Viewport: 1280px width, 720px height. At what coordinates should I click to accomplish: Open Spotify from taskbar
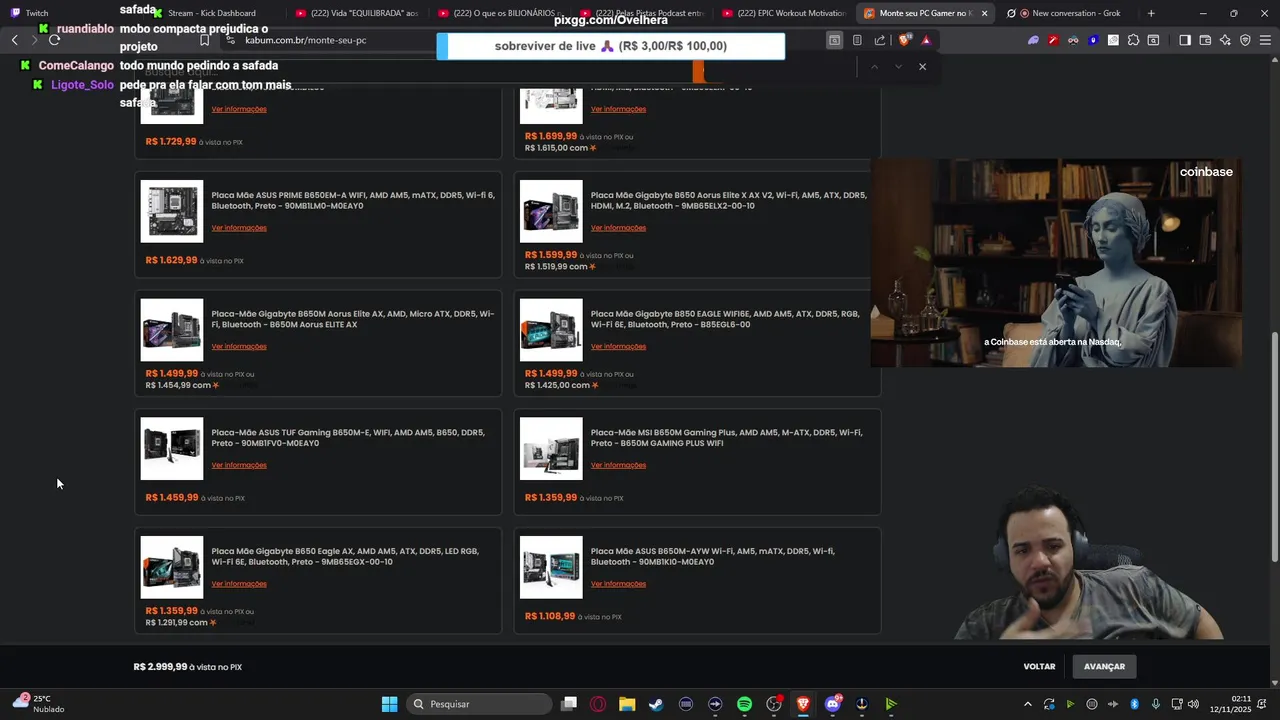(x=744, y=704)
